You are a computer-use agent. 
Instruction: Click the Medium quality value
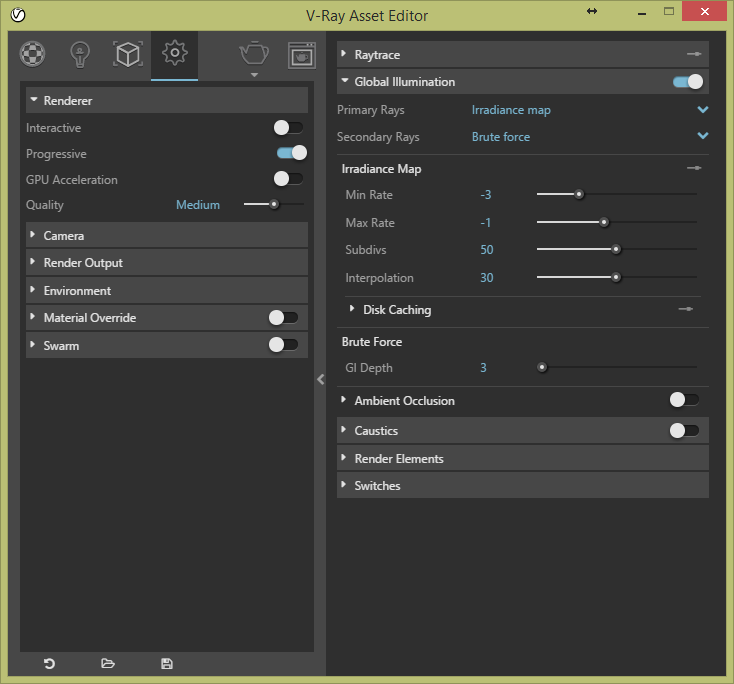click(198, 205)
